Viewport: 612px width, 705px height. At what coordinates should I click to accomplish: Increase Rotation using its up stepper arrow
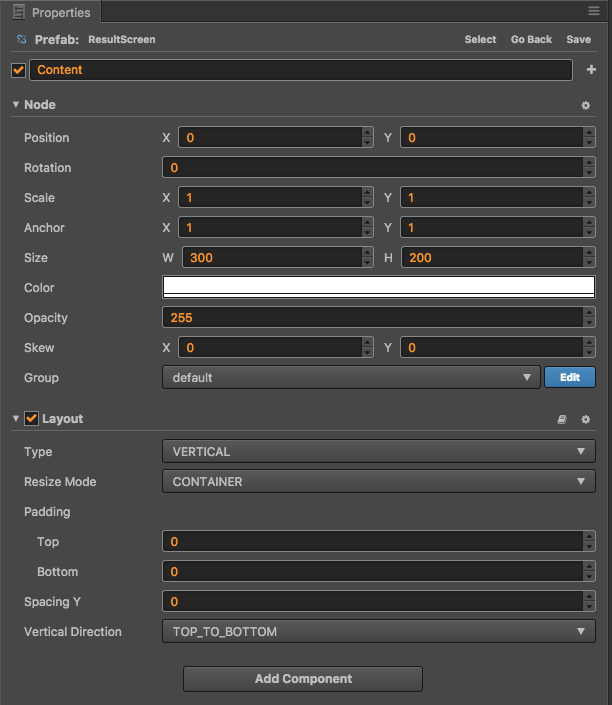[589, 162]
